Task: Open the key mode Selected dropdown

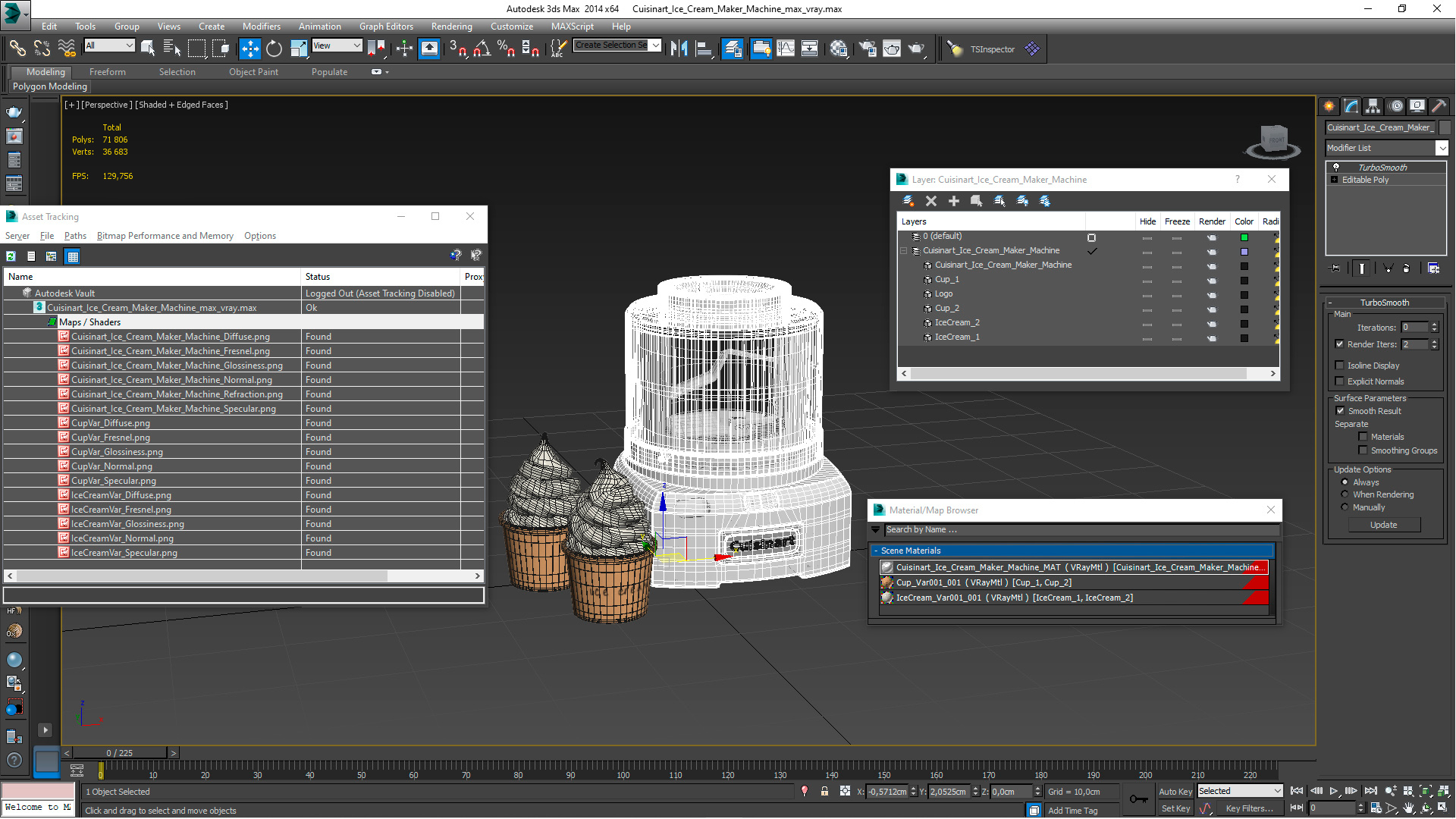Action: pyautogui.click(x=1240, y=791)
